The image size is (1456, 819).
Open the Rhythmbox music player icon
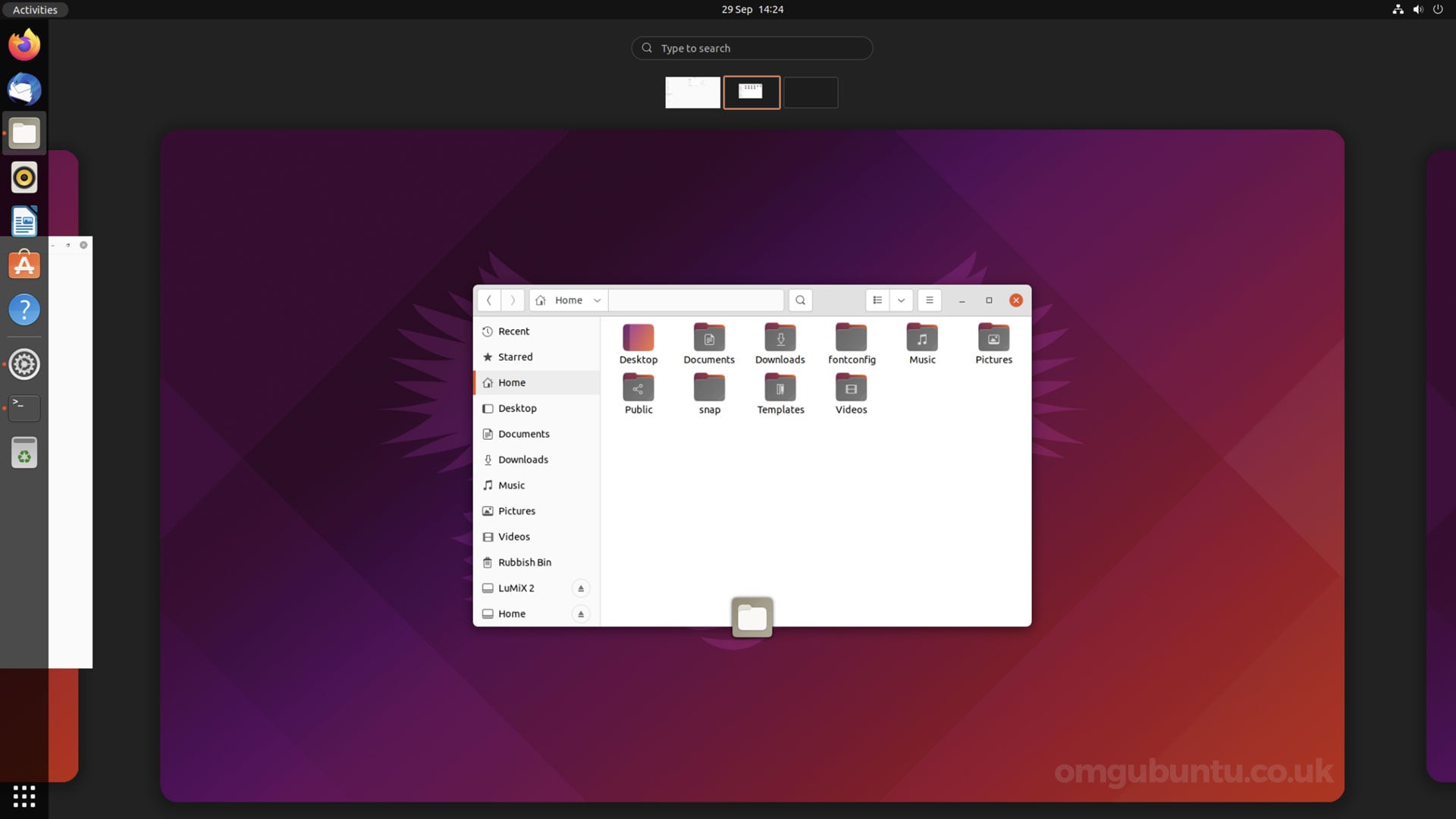tap(24, 177)
